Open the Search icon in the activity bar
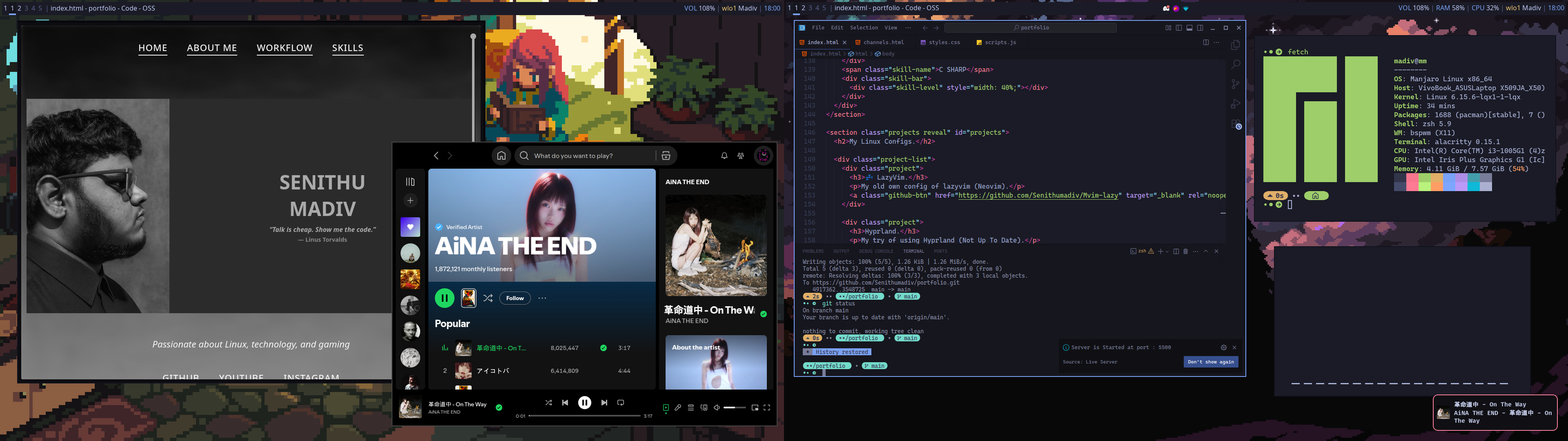This screenshot has width=1568, height=441. coord(1235,65)
